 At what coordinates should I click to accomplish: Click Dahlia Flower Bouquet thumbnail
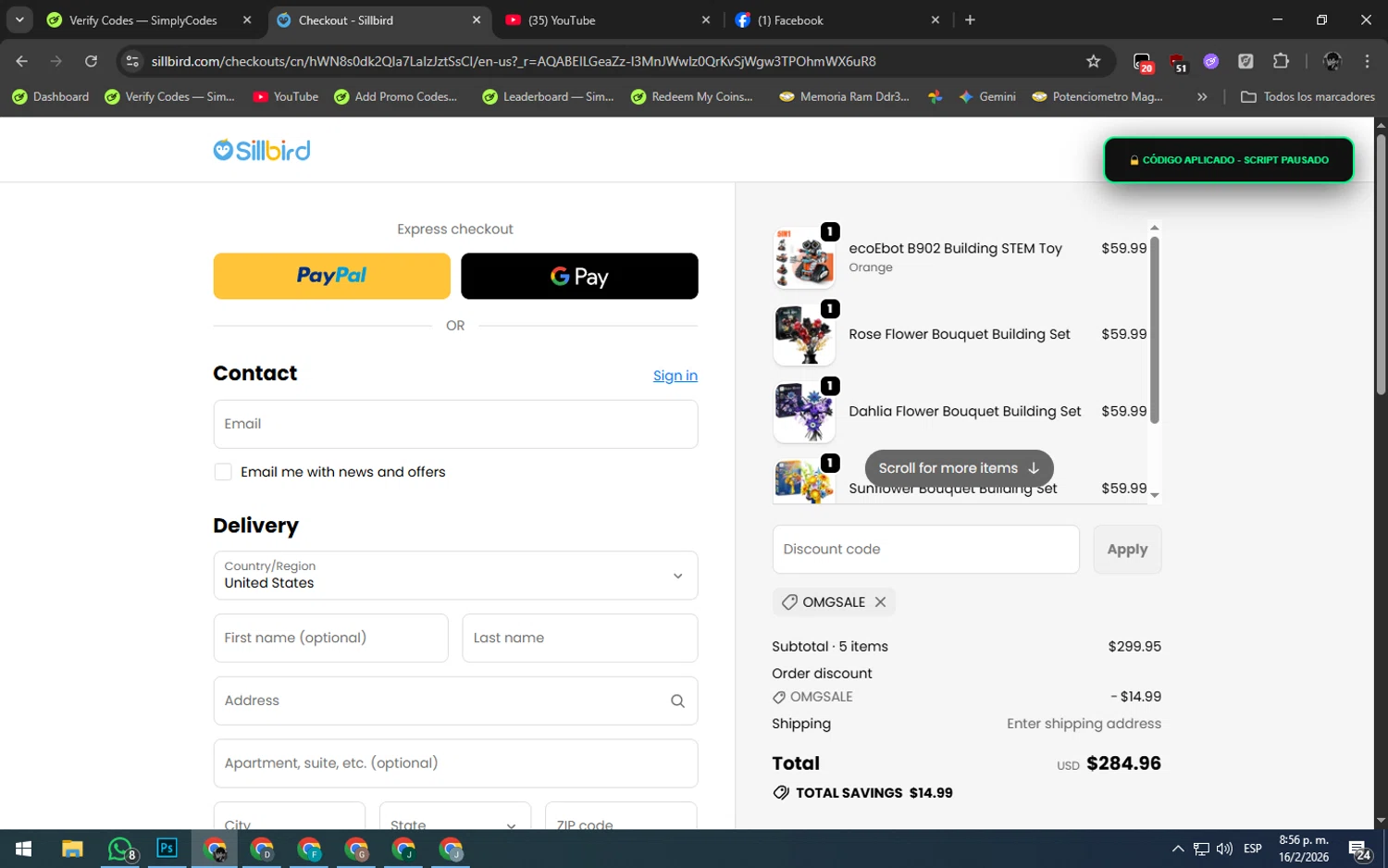tap(804, 412)
